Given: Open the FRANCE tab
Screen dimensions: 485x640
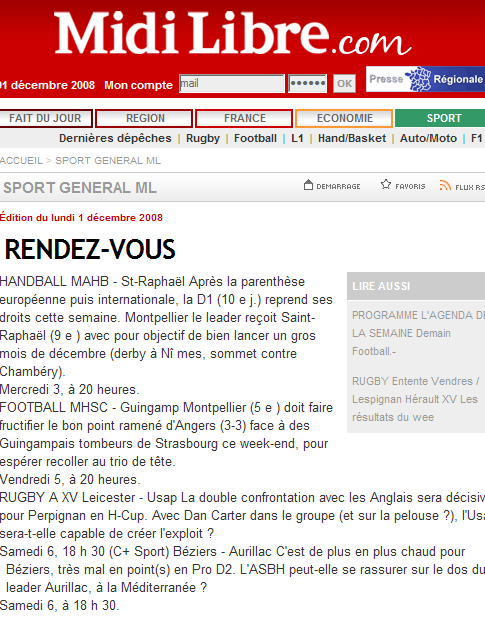Looking at the screenshot, I should [244, 118].
